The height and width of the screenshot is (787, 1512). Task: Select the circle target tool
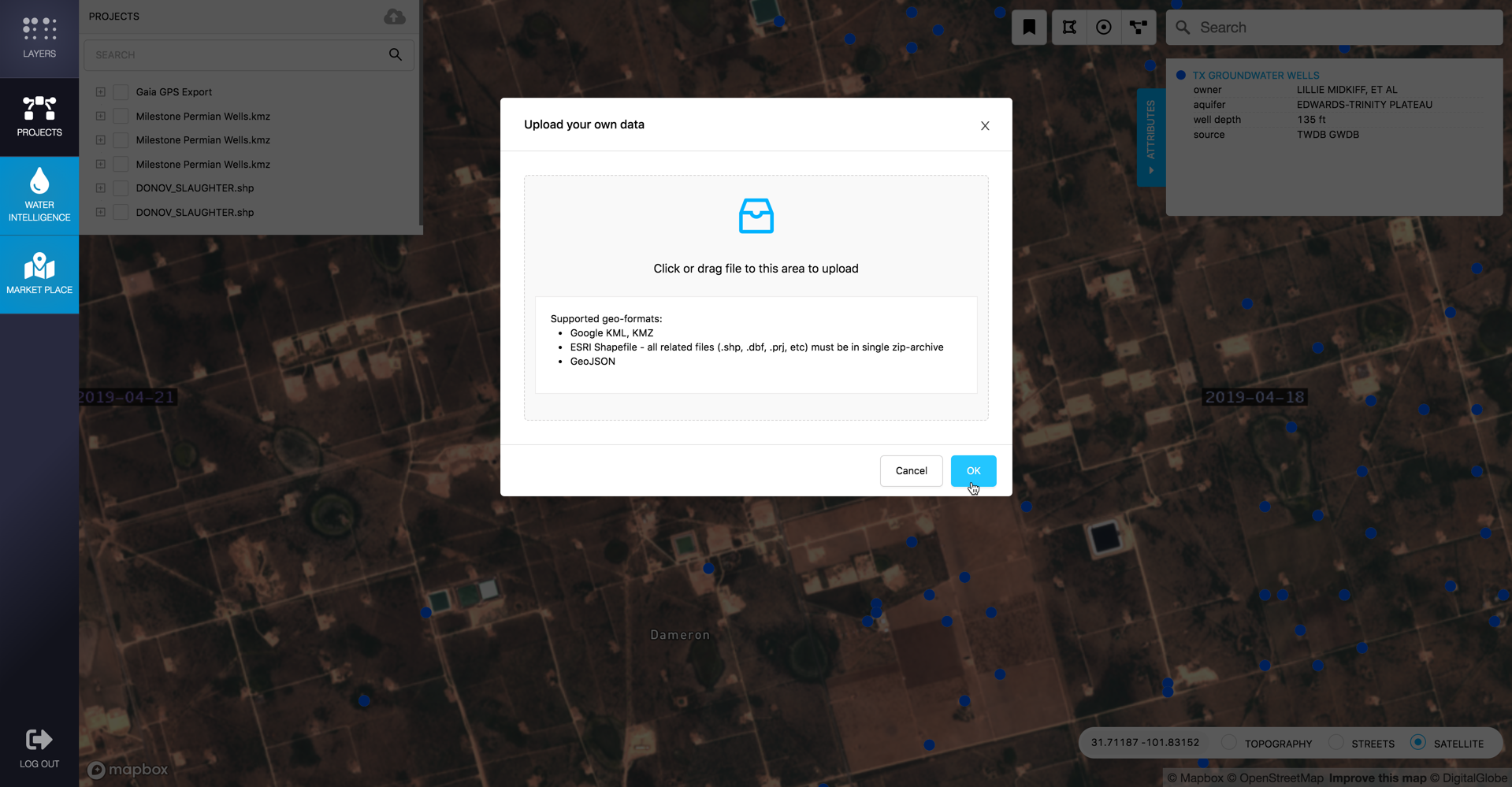(x=1104, y=28)
